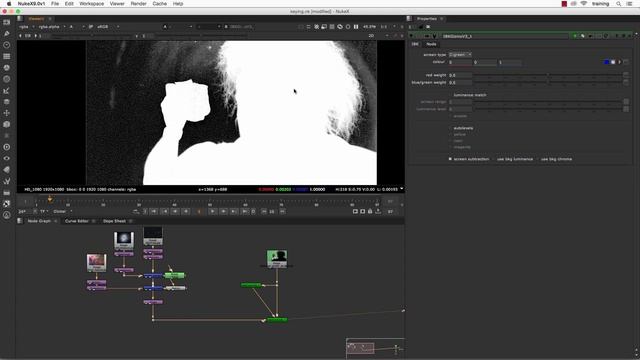Open the rgba.alpha channel dropdown
Viewport: 640px width, 360px height.
(x=51, y=27)
